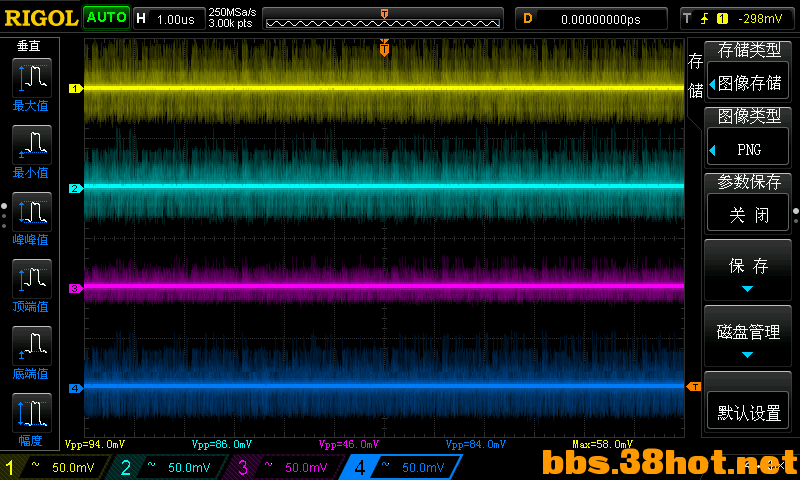Select the 峰峰值 (peak-to-peak) measurement icon
This screenshot has height=480, width=800.
click(32, 212)
